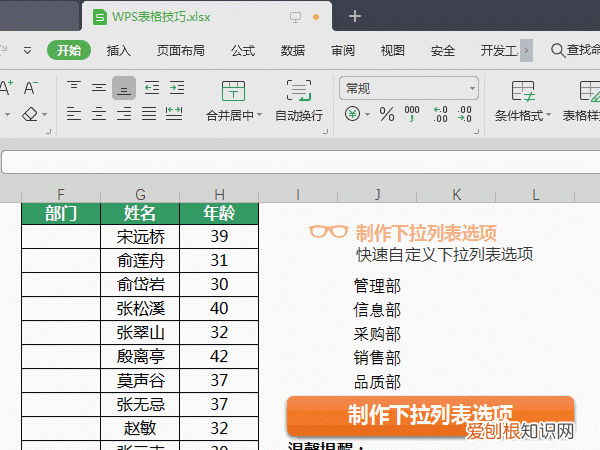Image resolution: width=600 pixels, height=450 pixels.
Task: Select column H header
Action: pos(219,194)
